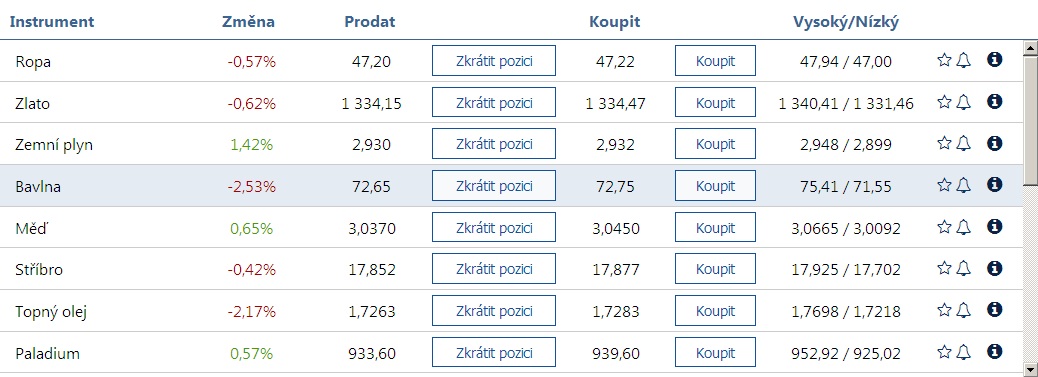The height and width of the screenshot is (377, 1038).
Task: Show information details for Stříbro
Action: [994, 268]
